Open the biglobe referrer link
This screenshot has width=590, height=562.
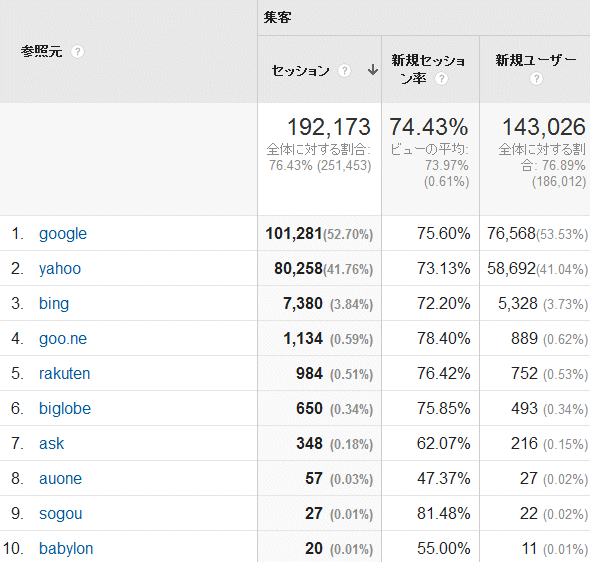[x=65, y=409]
